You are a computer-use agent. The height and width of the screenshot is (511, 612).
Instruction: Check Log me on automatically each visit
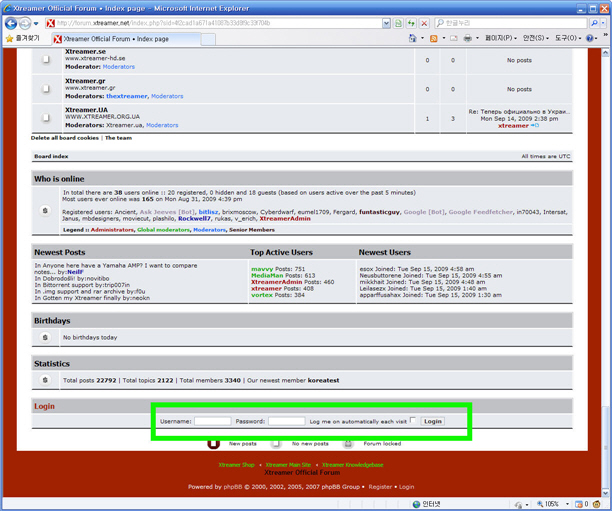click(x=413, y=420)
